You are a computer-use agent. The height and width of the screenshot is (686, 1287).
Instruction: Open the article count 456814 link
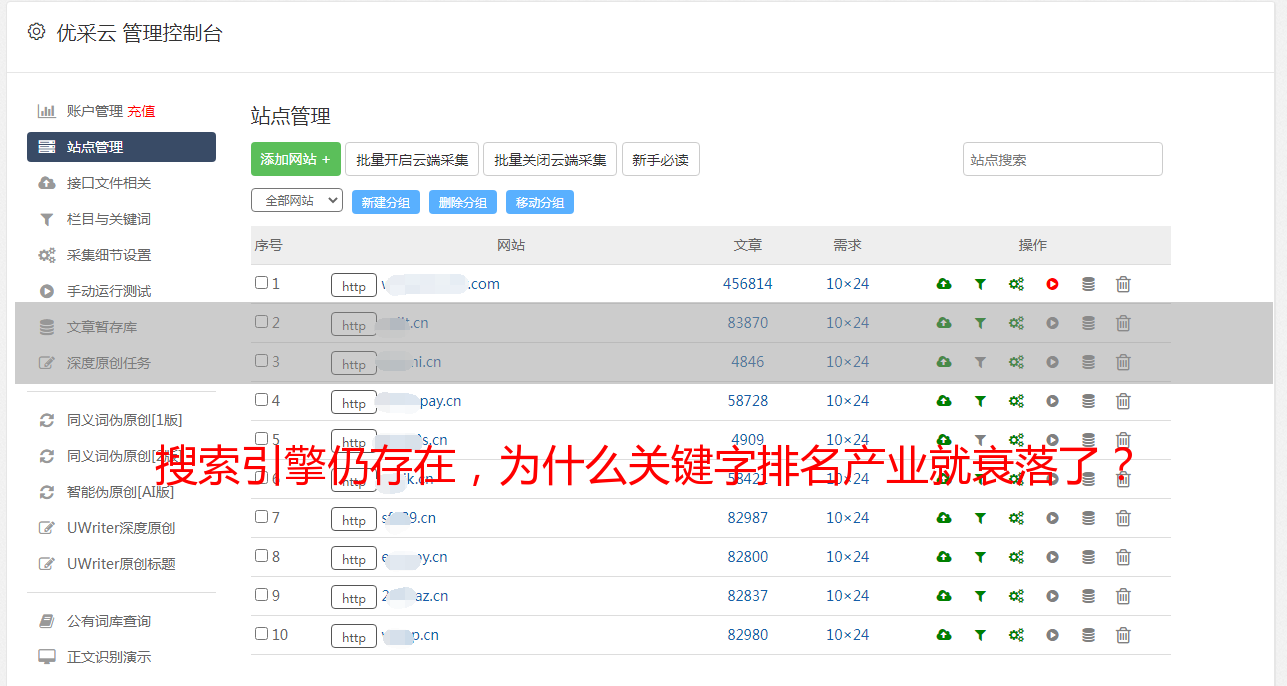748,284
